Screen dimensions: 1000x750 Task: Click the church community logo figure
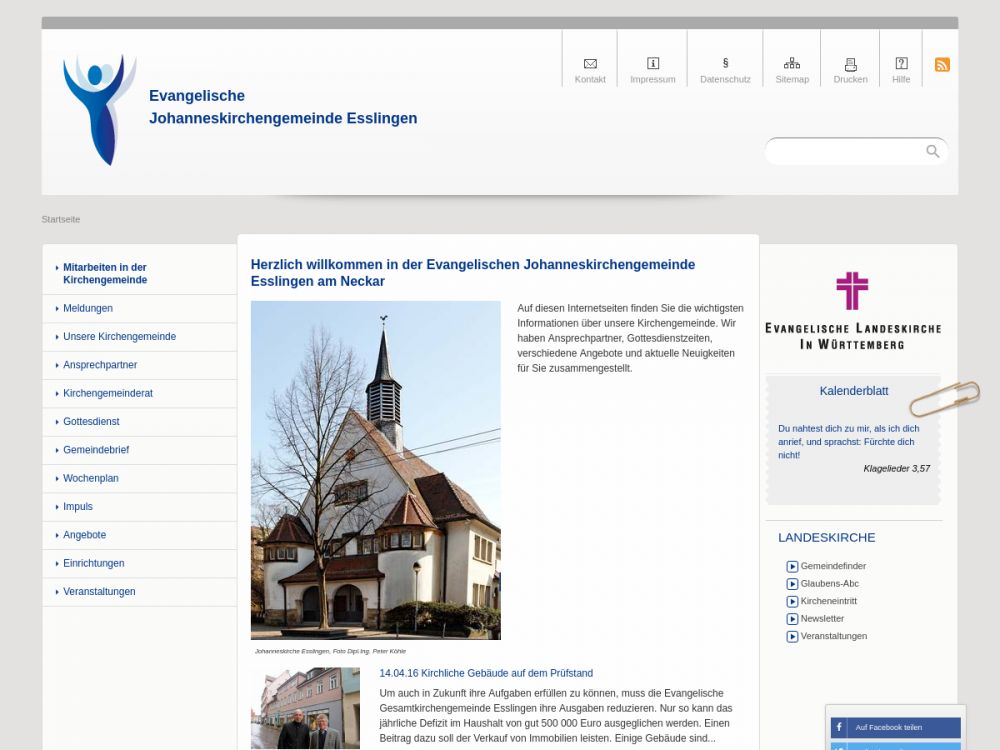[99, 109]
